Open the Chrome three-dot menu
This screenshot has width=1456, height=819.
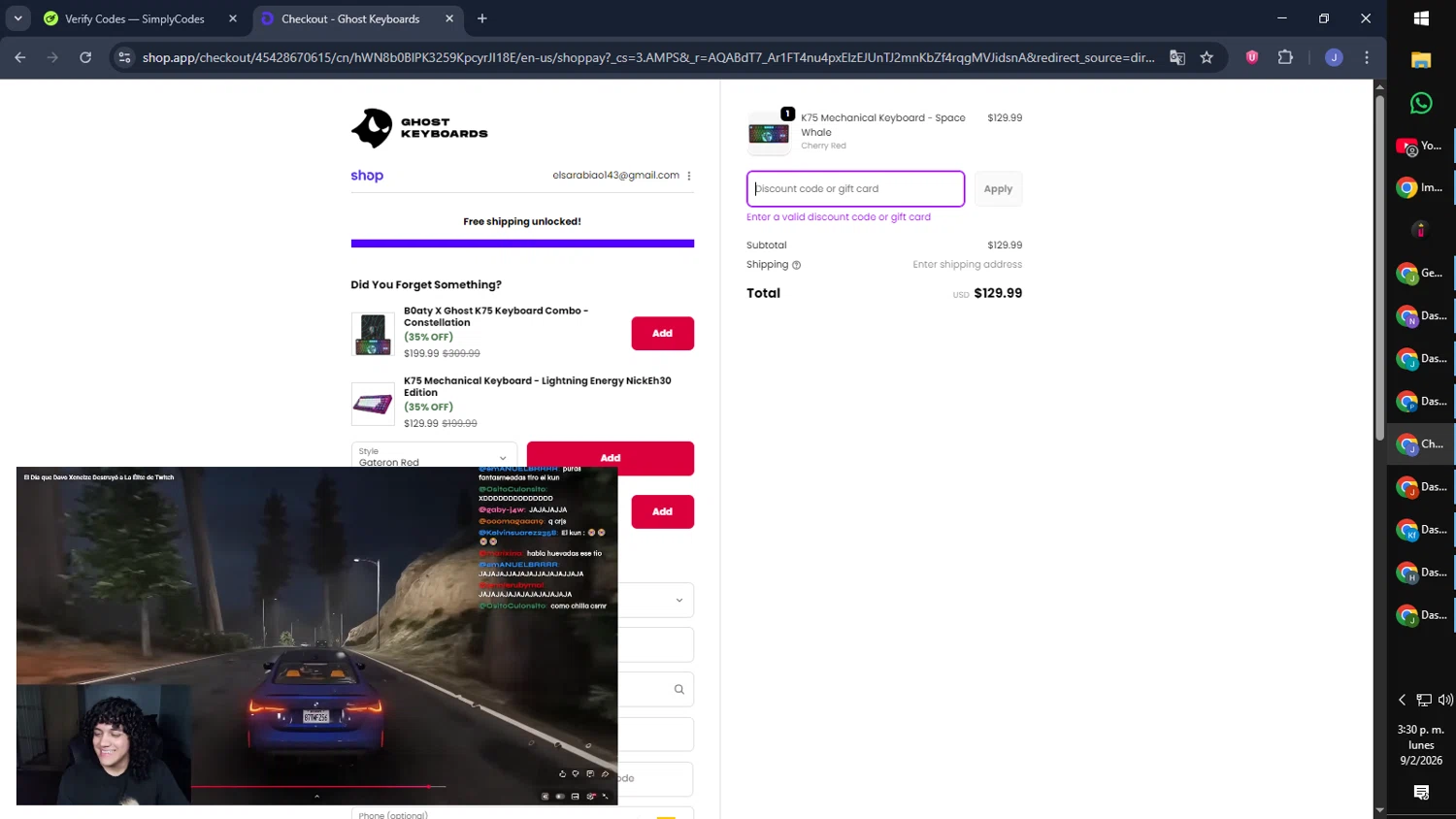click(x=1367, y=57)
